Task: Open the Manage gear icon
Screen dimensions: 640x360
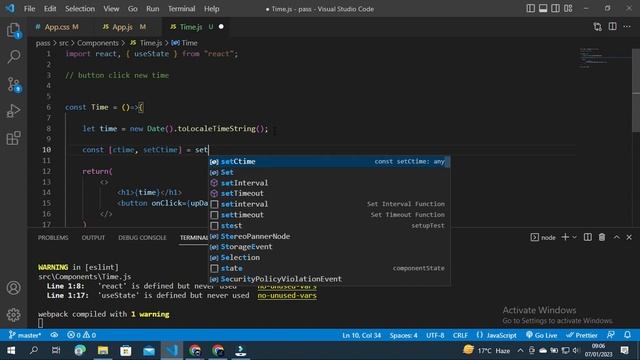Action: [x=13, y=315]
